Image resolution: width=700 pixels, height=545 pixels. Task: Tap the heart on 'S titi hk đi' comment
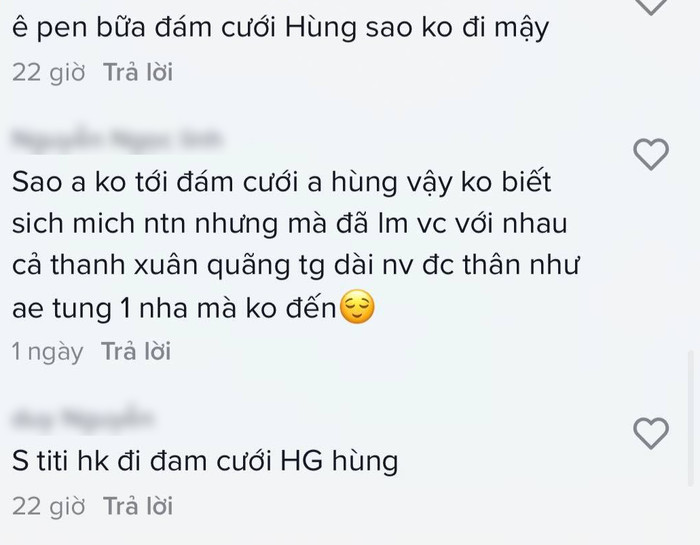point(651,433)
